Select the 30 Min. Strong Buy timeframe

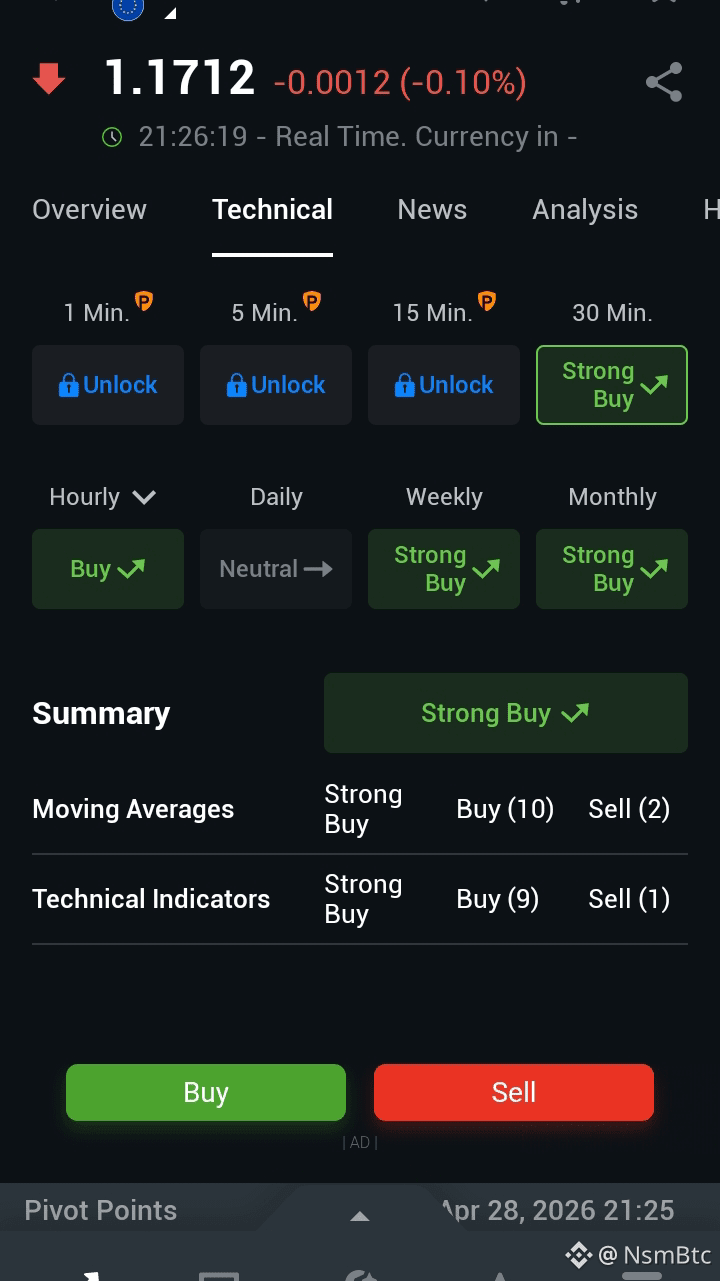[612, 385]
